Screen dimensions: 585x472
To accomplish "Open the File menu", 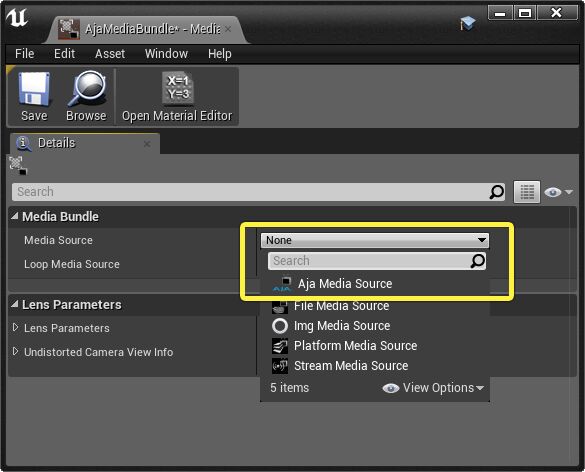I will 25,54.
